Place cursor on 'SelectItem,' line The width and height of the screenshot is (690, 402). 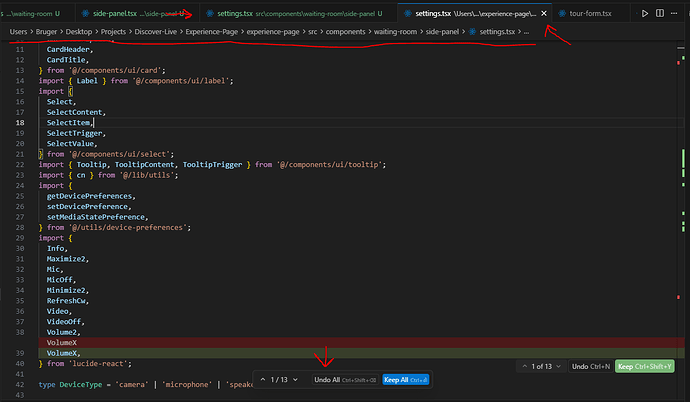[70, 123]
